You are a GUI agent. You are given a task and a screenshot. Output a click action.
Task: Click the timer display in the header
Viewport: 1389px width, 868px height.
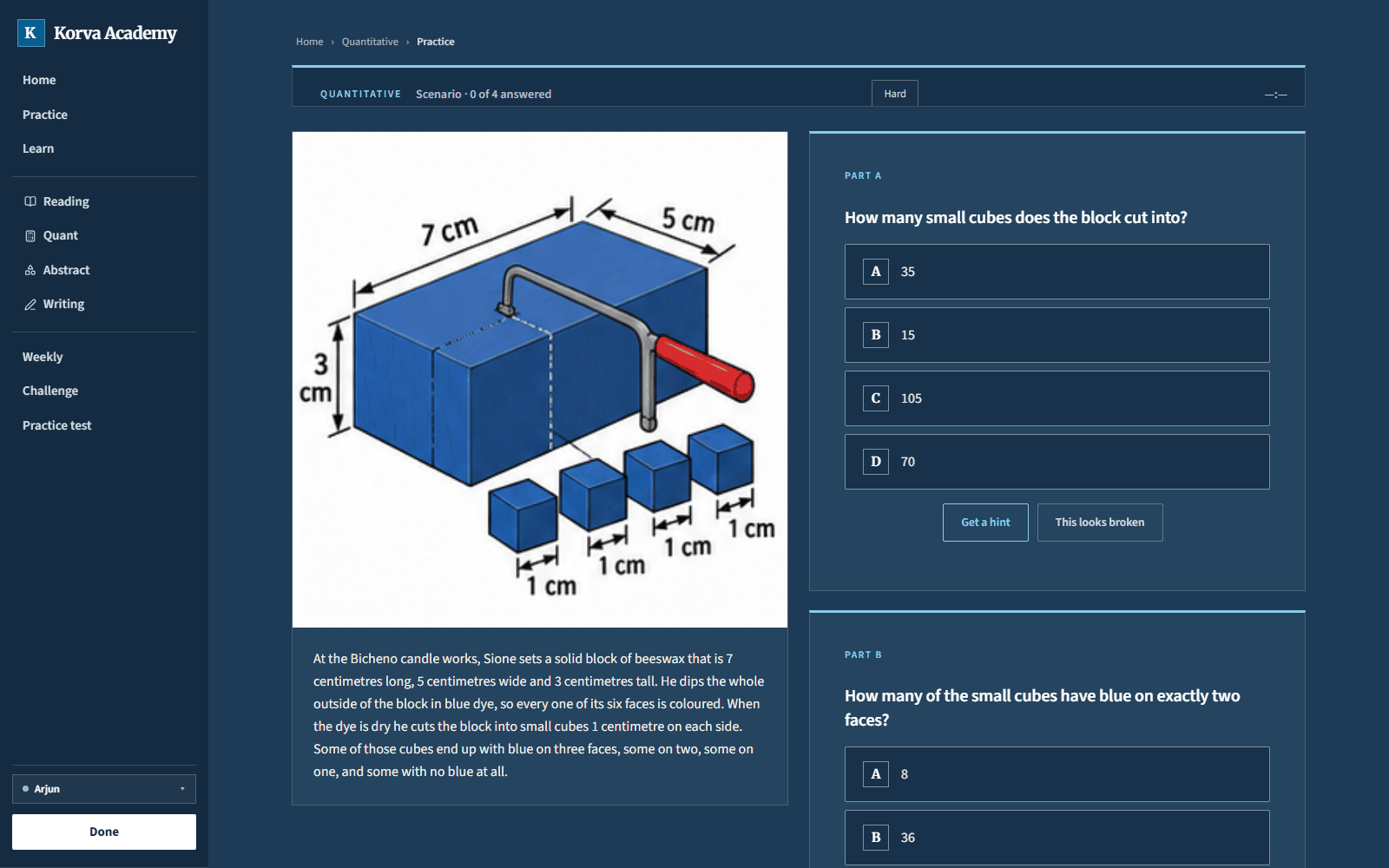coord(1275,94)
